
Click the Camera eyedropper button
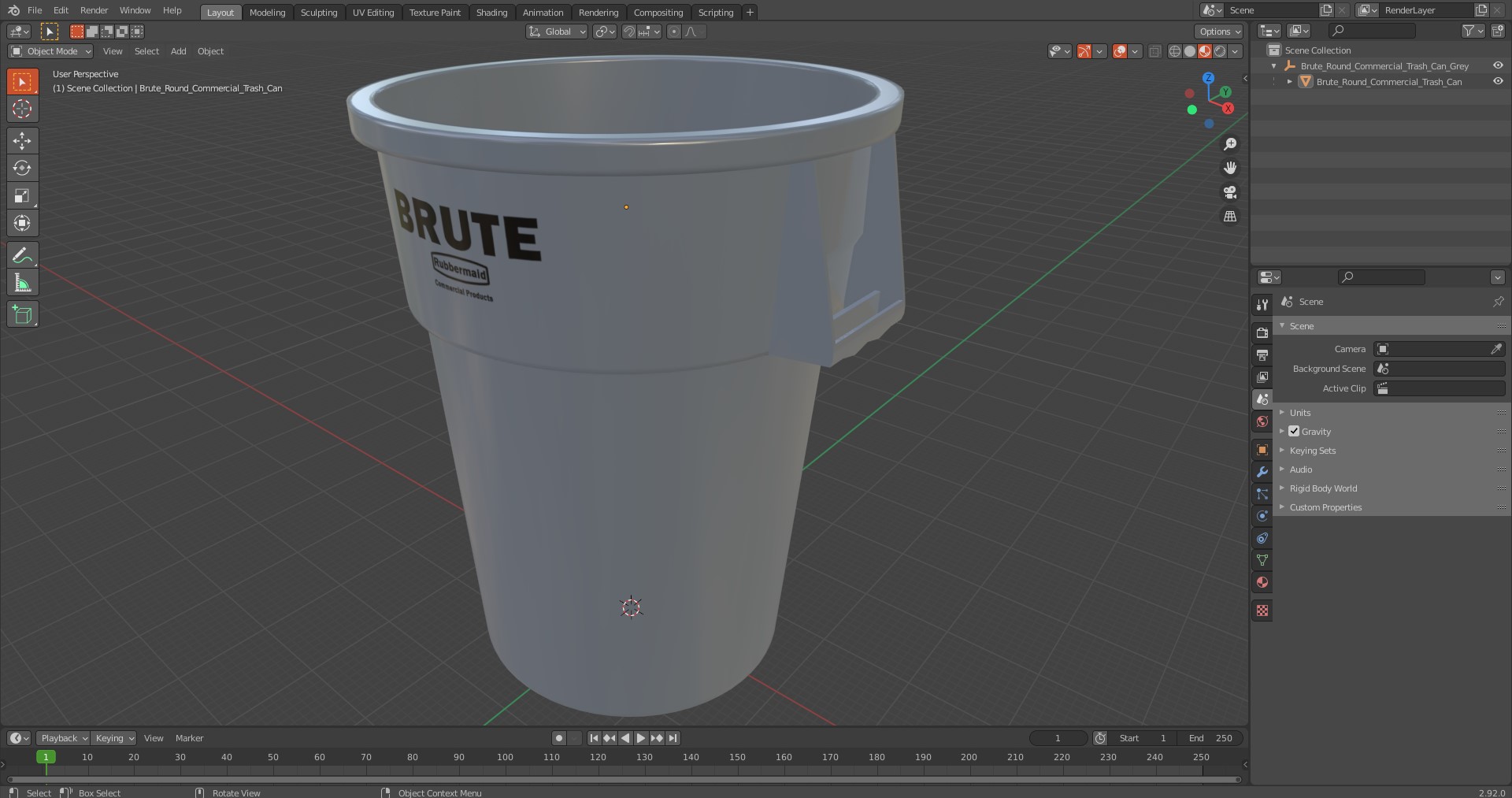coord(1496,349)
